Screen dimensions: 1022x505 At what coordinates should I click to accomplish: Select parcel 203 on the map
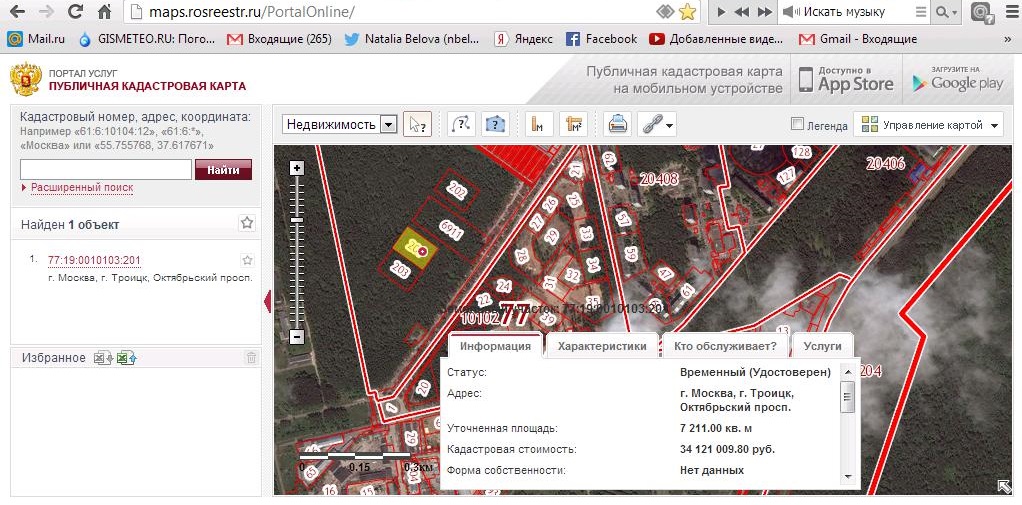[x=402, y=270]
